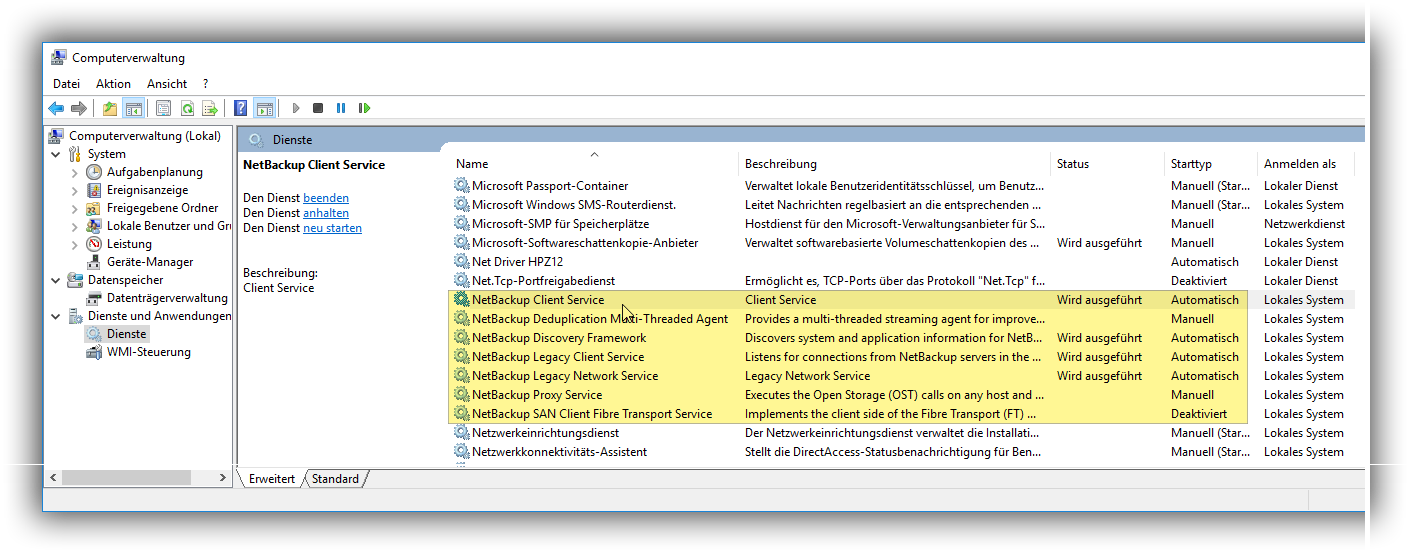Collapse the System tree node

coord(56,154)
